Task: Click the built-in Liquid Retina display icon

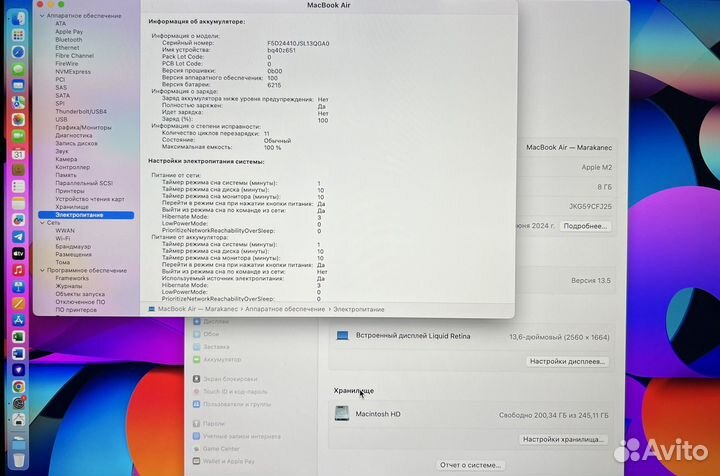Action: (x=342, y=336)
